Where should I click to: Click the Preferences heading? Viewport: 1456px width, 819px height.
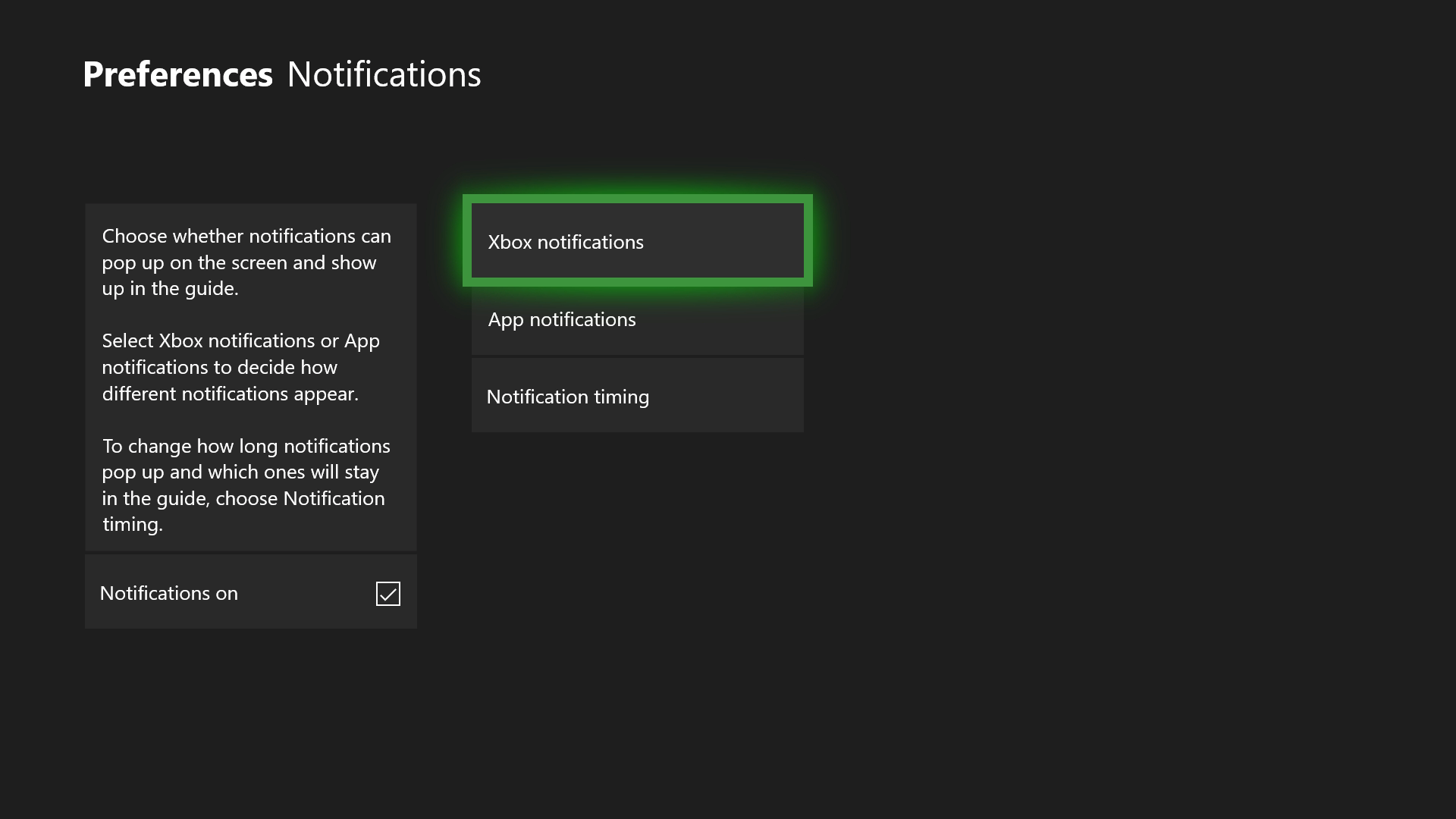[177, 74]
